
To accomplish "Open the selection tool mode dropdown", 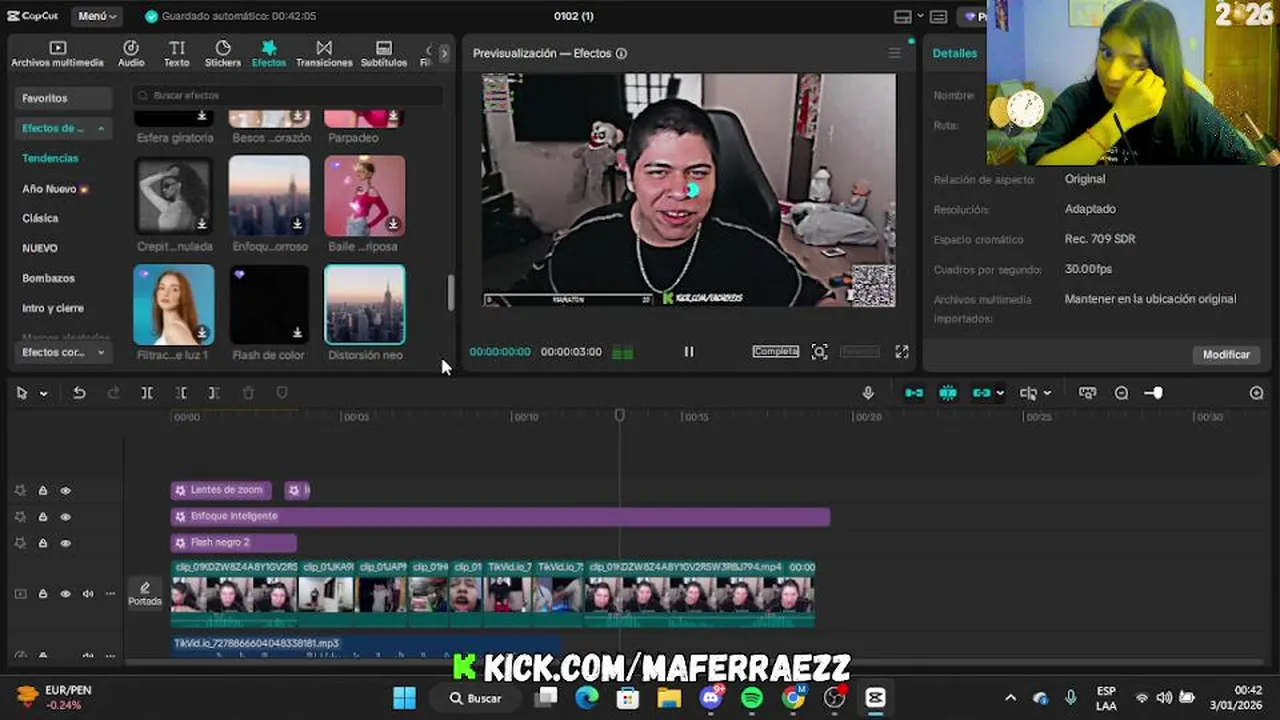I will (x=43, y=394).
